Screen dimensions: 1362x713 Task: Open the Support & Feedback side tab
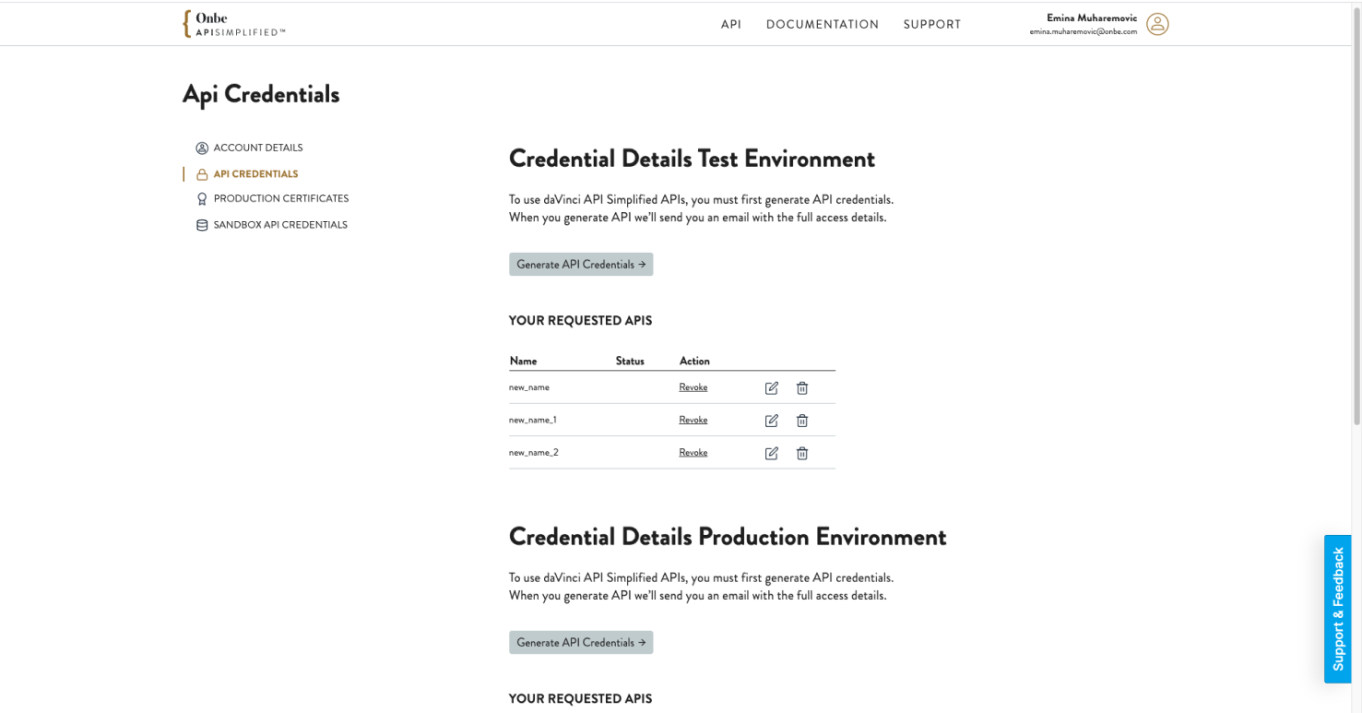pos(1338,609)
